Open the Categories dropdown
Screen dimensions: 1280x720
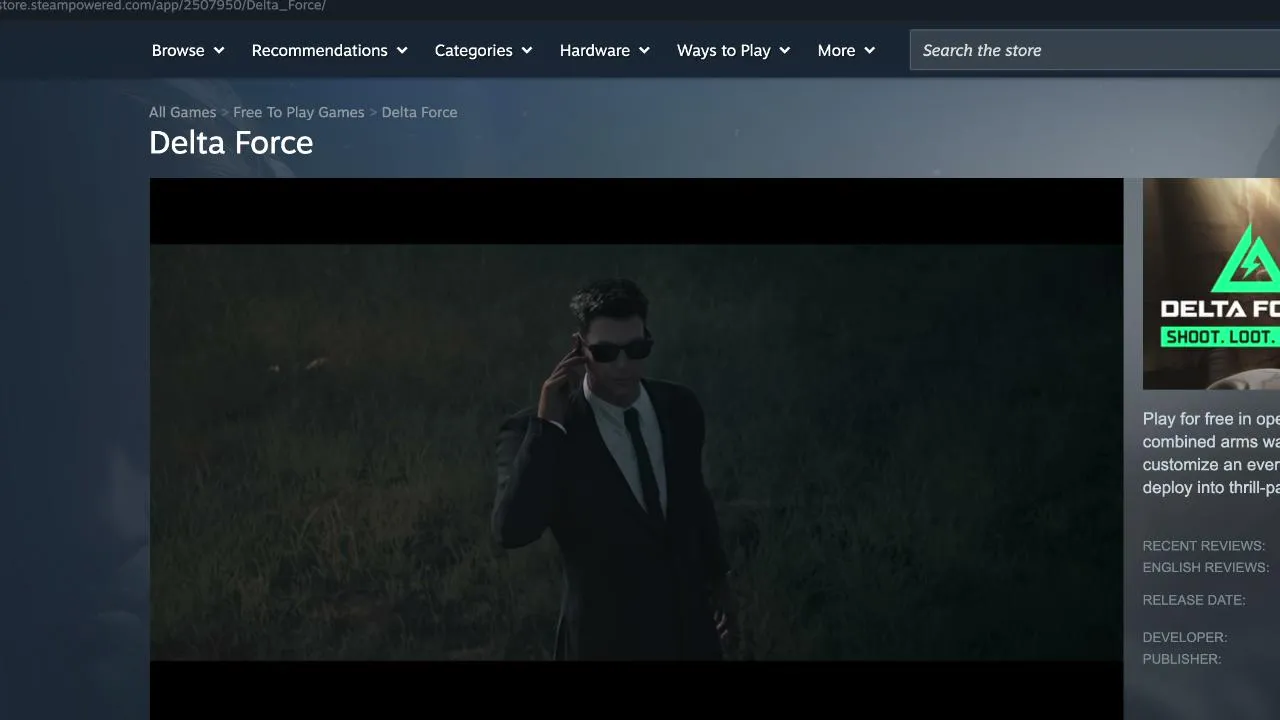pos(484,50)
